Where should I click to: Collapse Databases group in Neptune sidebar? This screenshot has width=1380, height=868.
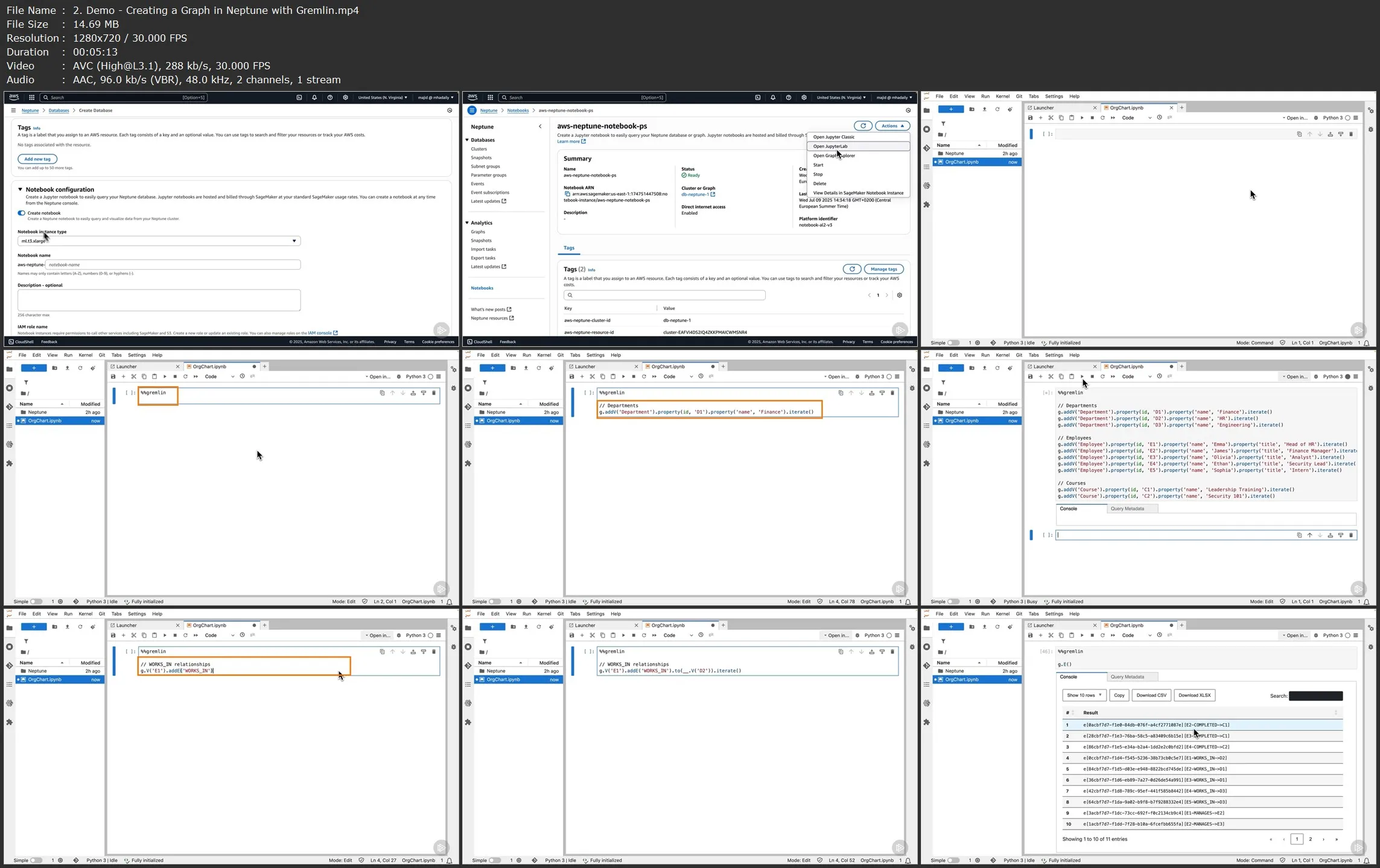click(x=467, y=140)
